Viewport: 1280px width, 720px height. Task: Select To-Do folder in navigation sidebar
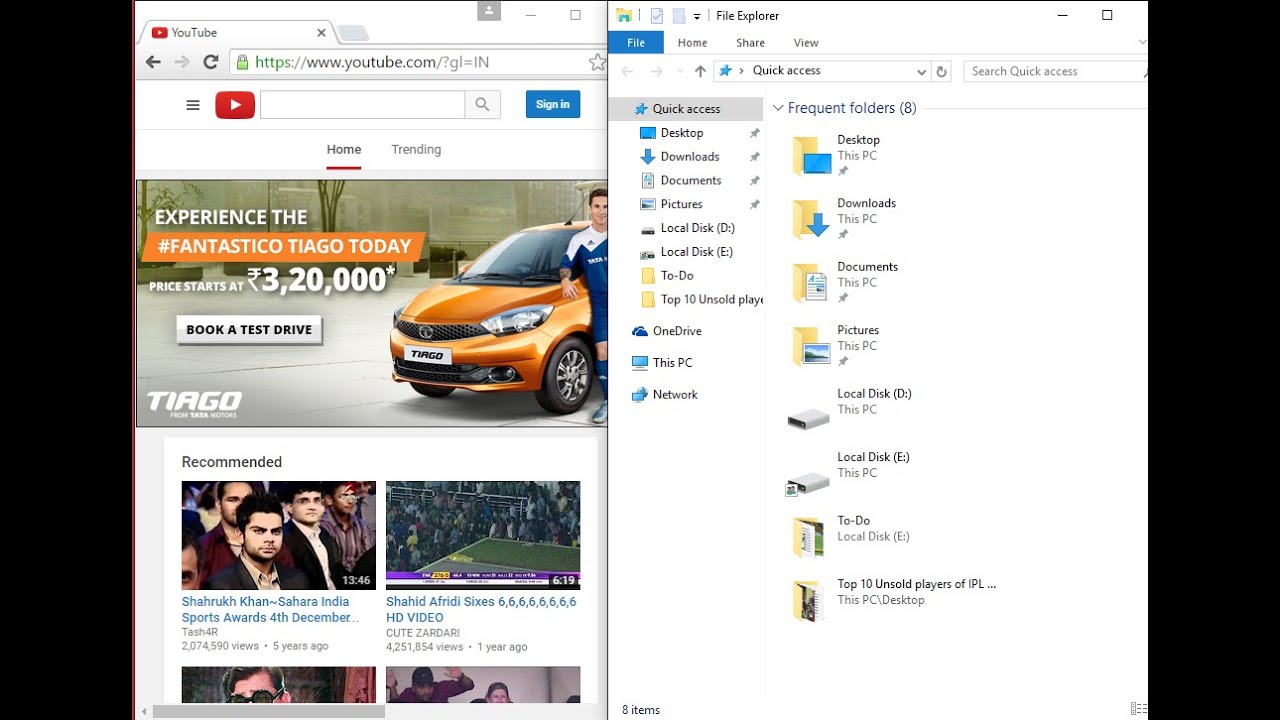[677, 276]
